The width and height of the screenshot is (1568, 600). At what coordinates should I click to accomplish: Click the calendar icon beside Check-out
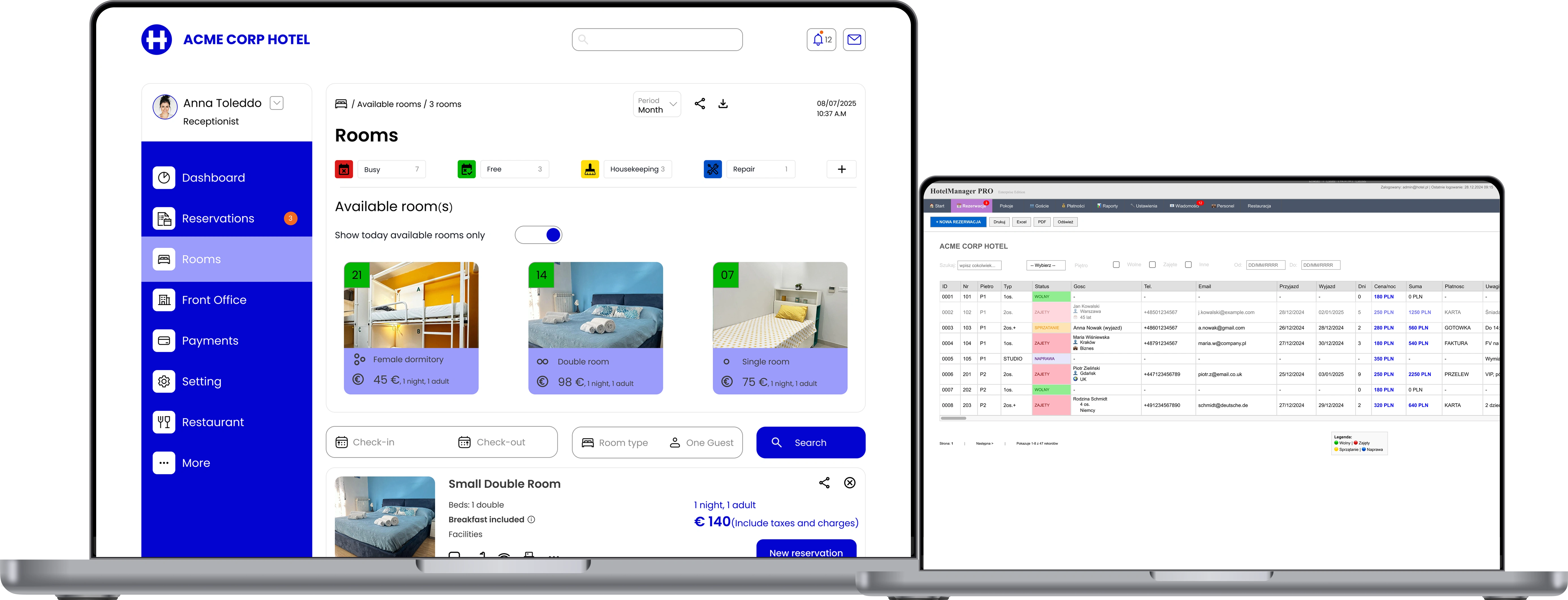click(464, 442)
